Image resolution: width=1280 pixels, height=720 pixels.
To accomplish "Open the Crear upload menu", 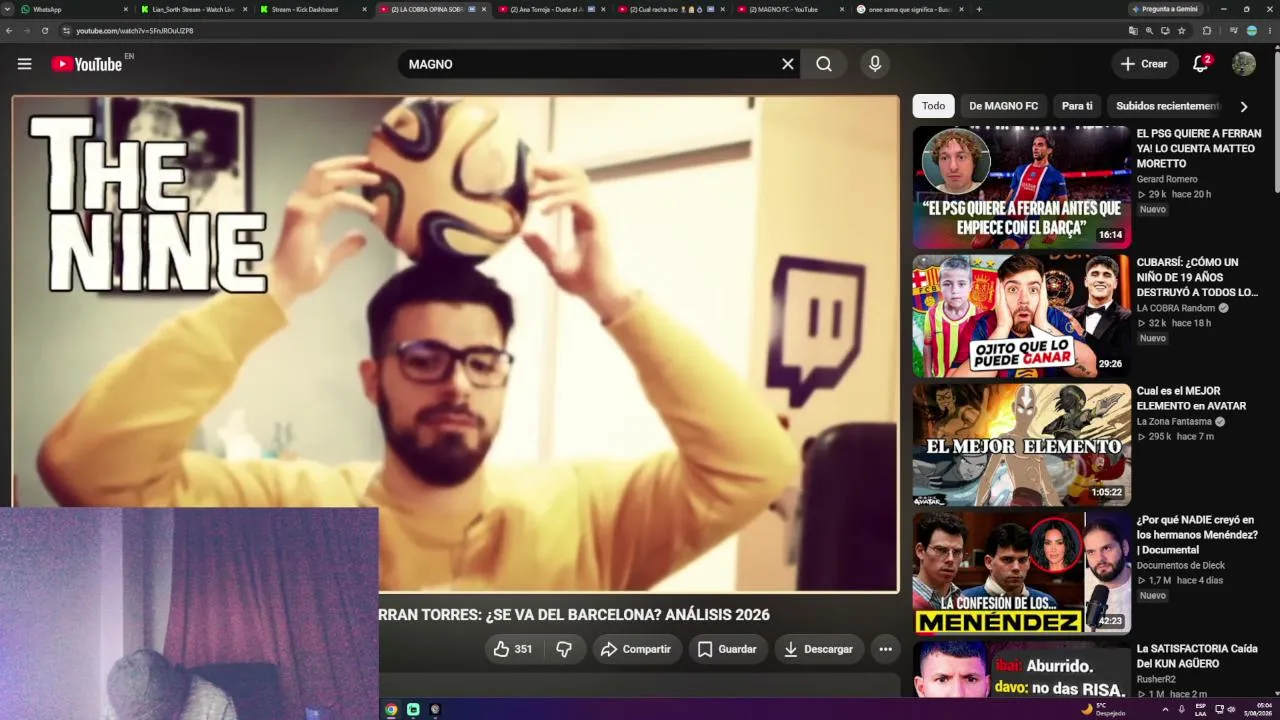I will pyautogui.click(x=1144, y=64).
